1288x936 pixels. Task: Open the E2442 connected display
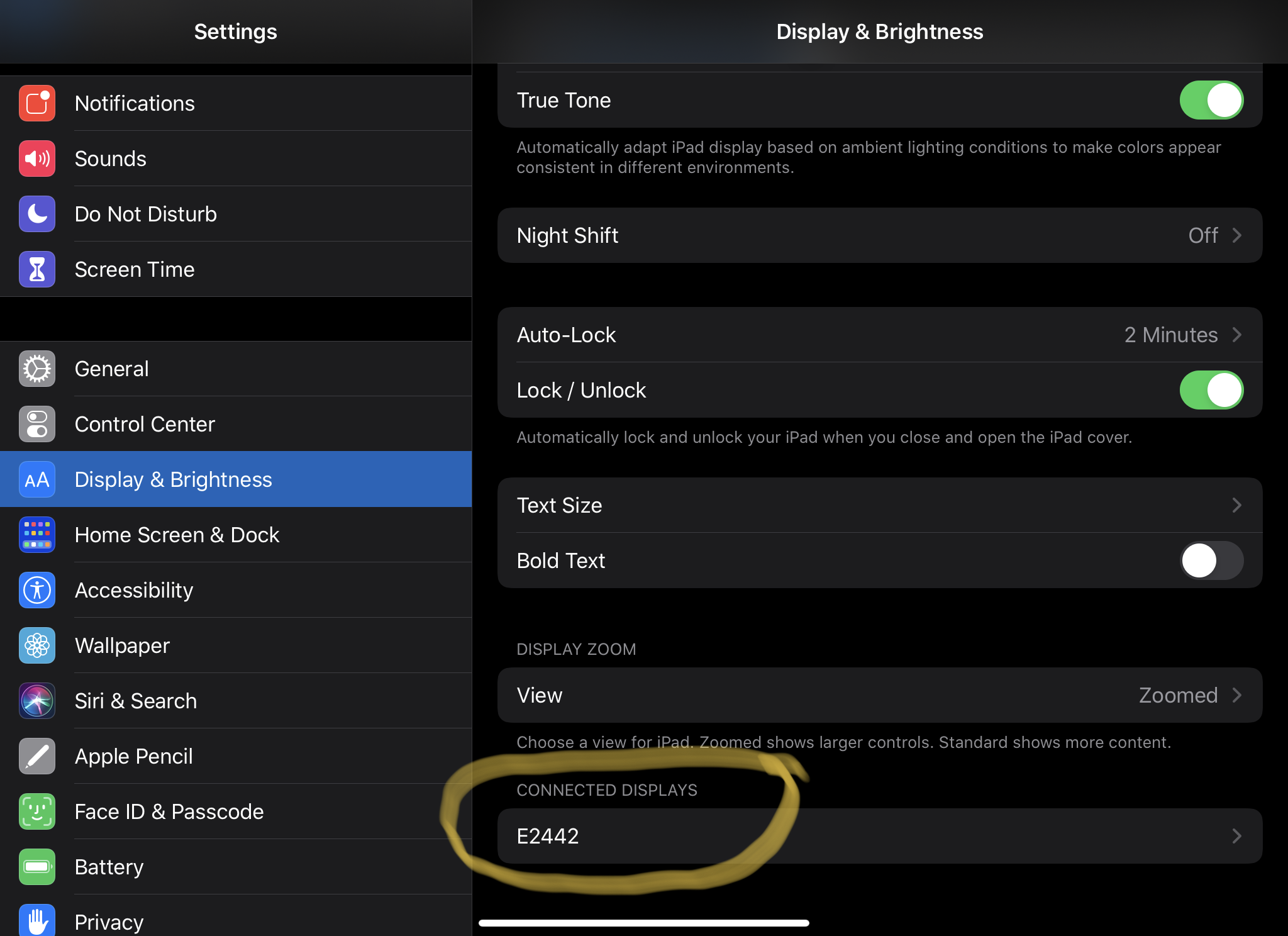[x=879, y=836]
